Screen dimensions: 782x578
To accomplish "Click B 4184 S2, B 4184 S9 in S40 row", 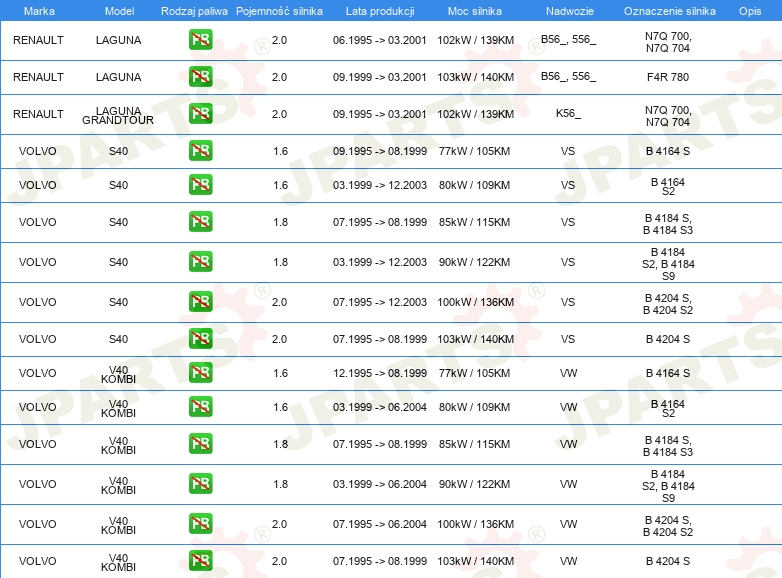I will pos(668,264).
